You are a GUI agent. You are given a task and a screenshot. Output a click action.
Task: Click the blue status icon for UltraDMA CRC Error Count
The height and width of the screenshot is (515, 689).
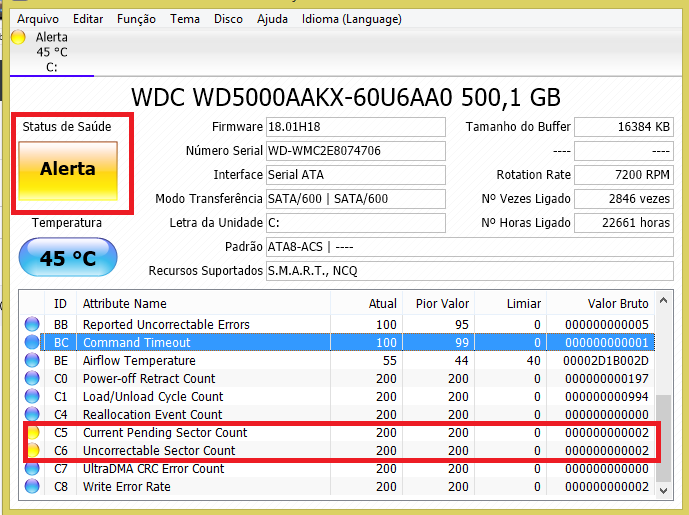click(32, 469)
